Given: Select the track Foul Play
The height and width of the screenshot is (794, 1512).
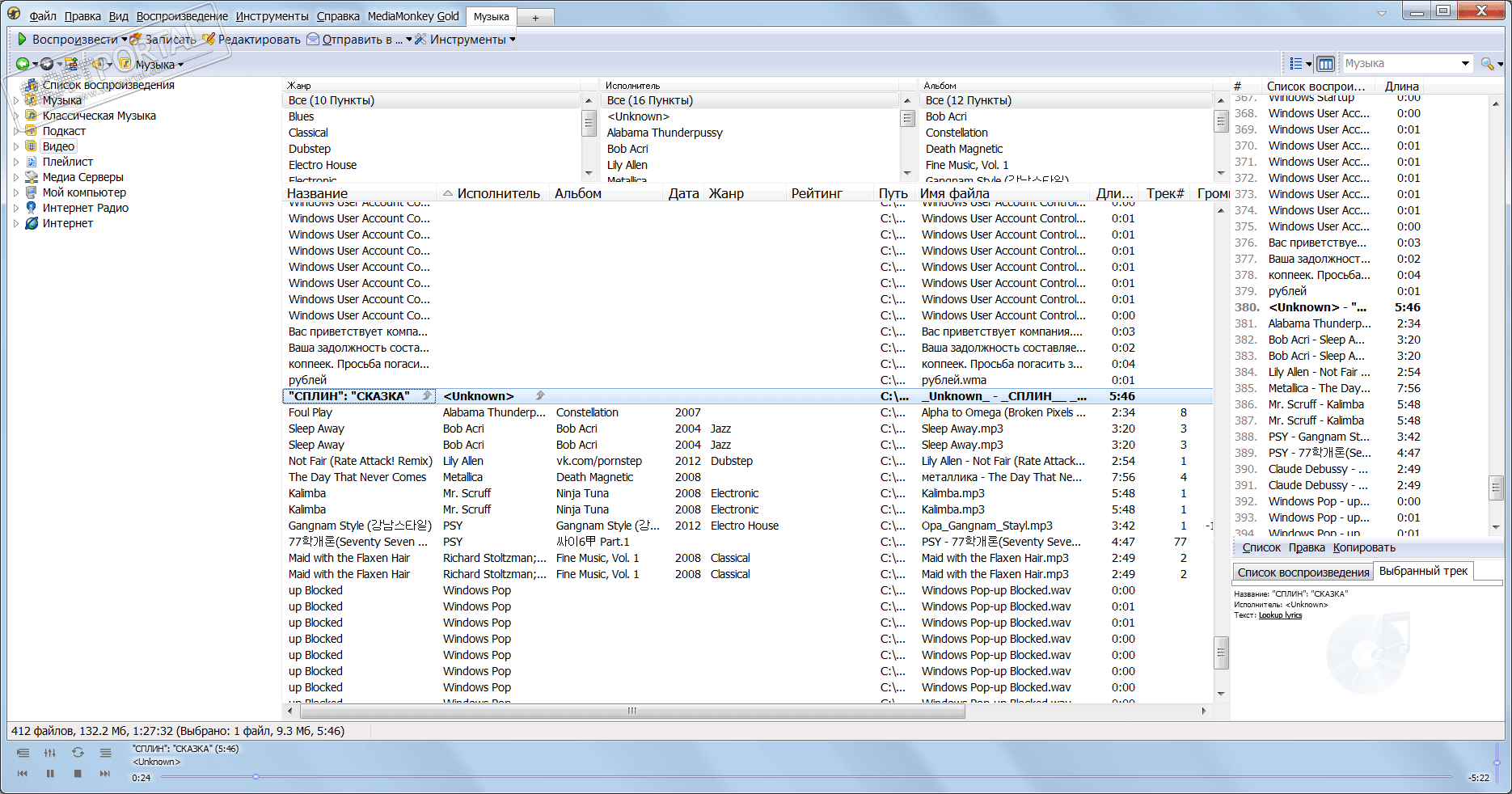Looking at the screenshot, I should click(310, 412).
